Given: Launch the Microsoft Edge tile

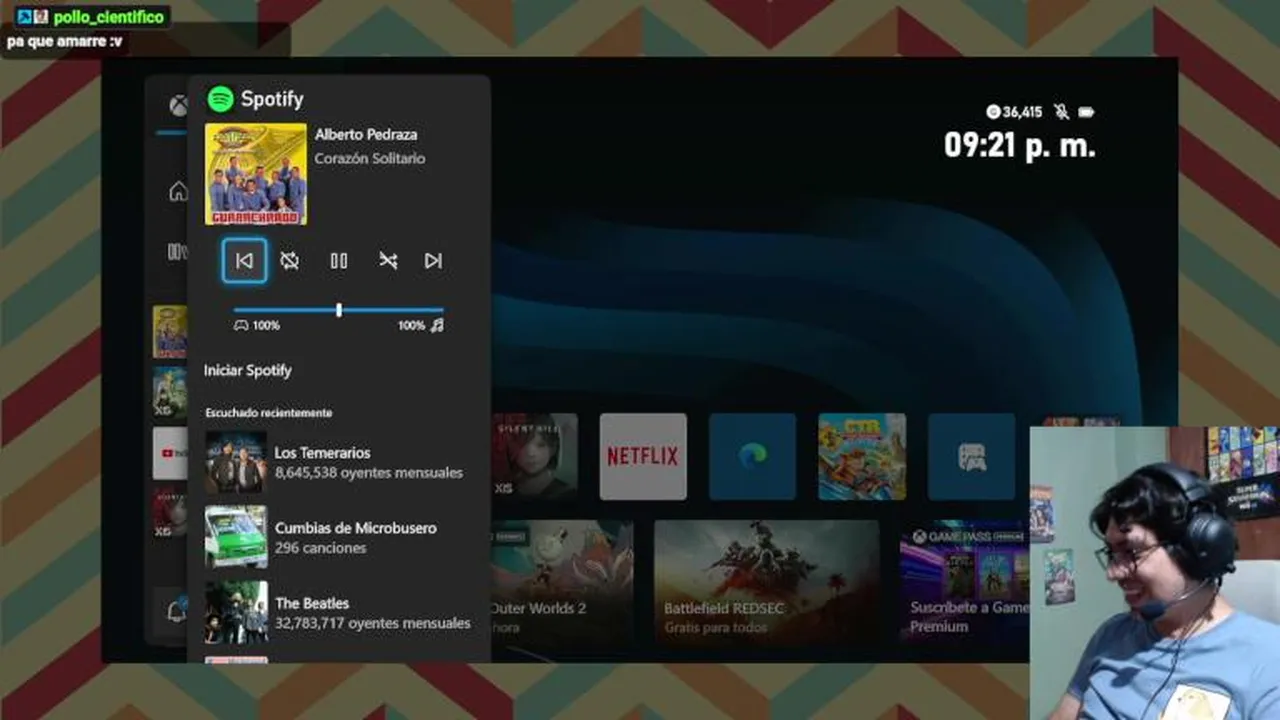Looking at the screenshot, I should pos(752,456).
